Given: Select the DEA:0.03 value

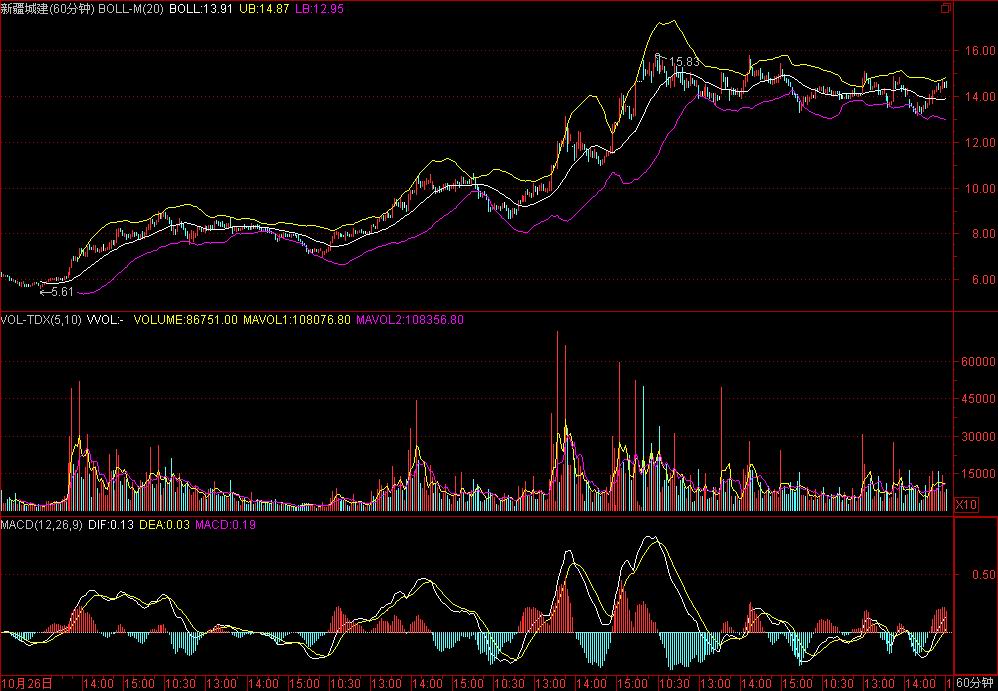Looking at the screenshot, I should pyautogui.click(x=164, y=525).
